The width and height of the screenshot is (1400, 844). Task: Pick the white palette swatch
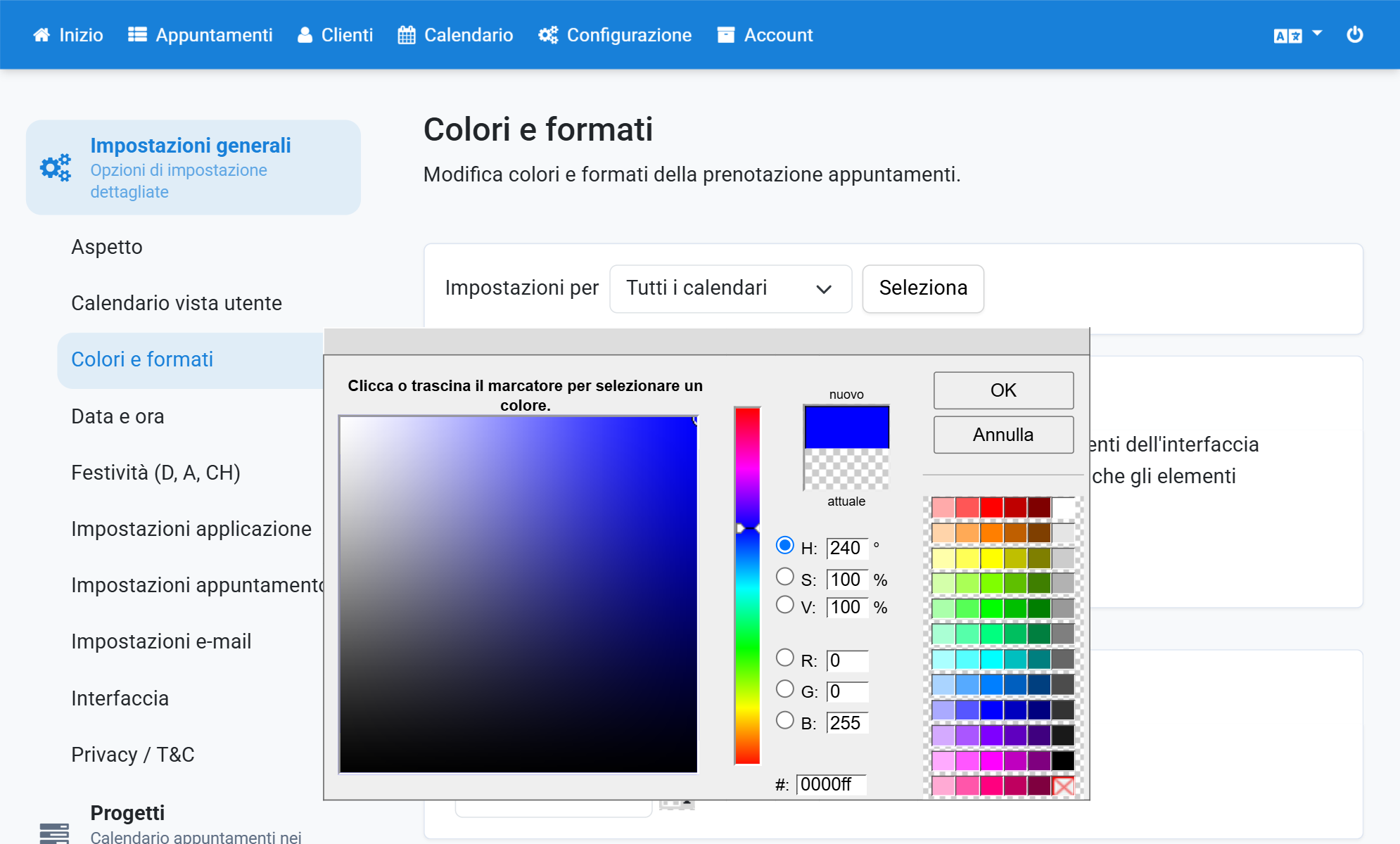coord(1063,507)
